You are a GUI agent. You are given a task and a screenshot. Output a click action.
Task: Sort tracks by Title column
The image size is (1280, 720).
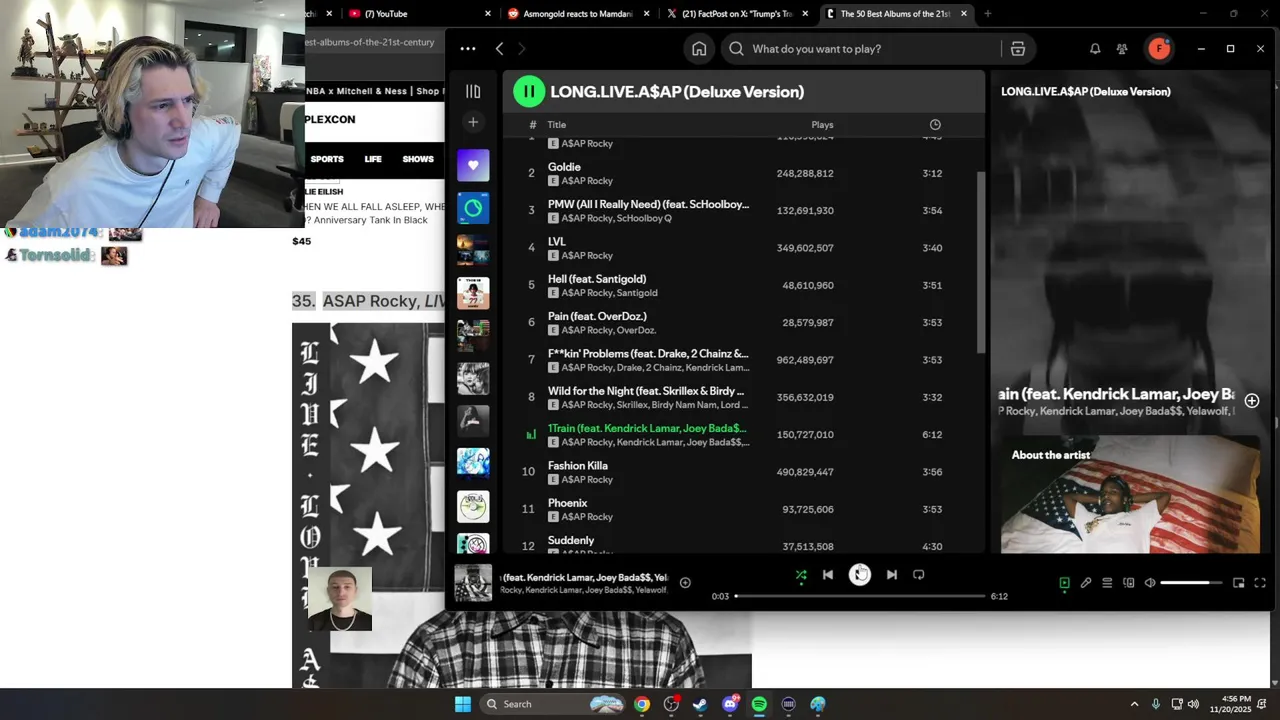coord(557,125)
